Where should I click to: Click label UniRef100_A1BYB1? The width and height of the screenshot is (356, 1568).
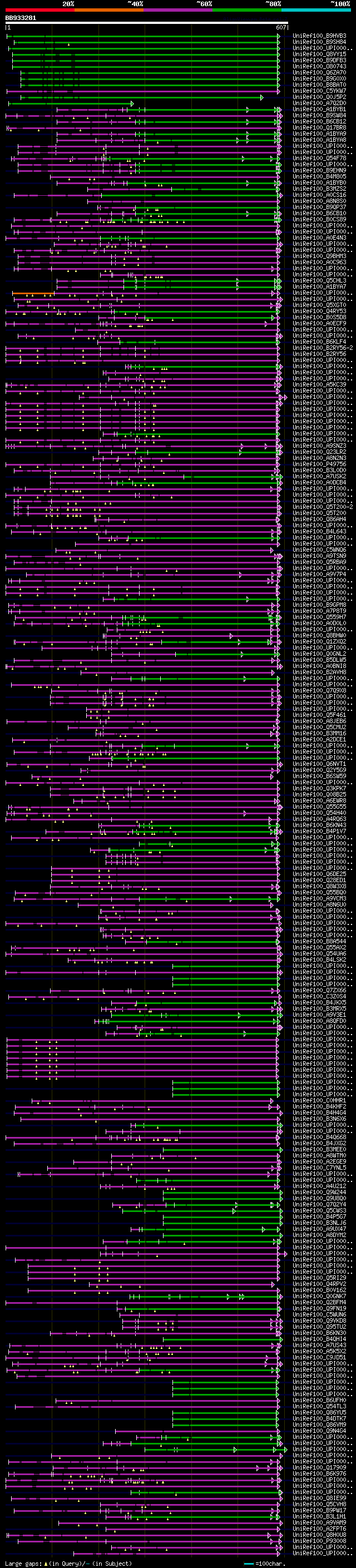point(319,109)
